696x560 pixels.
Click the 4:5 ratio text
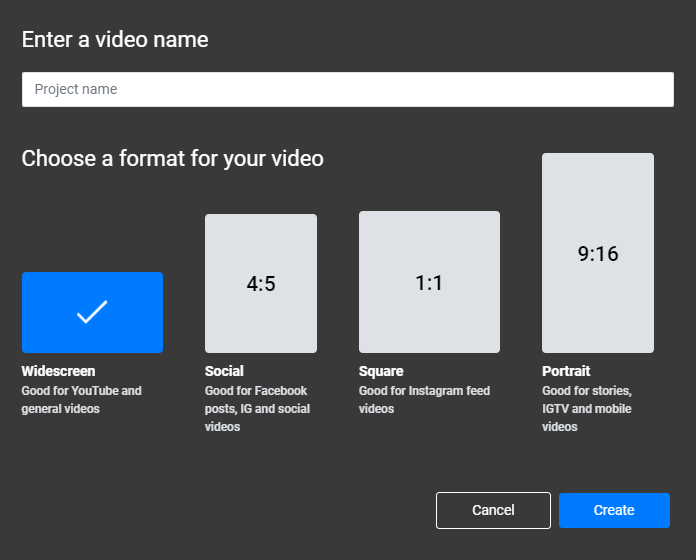pyautogui.click(x=261, y=284)
